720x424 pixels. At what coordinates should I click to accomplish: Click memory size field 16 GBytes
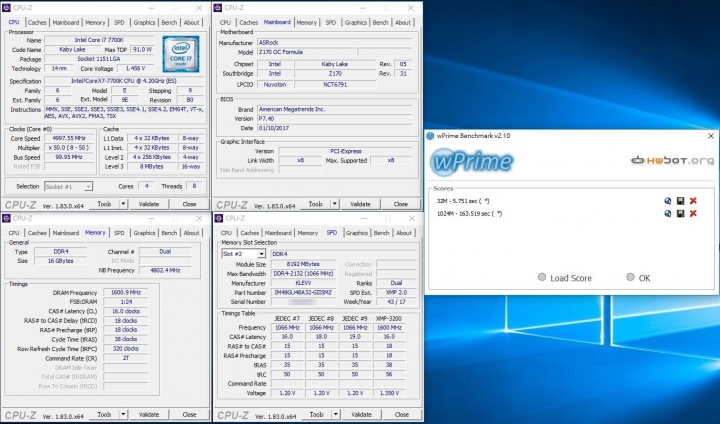tap(61, 260)
